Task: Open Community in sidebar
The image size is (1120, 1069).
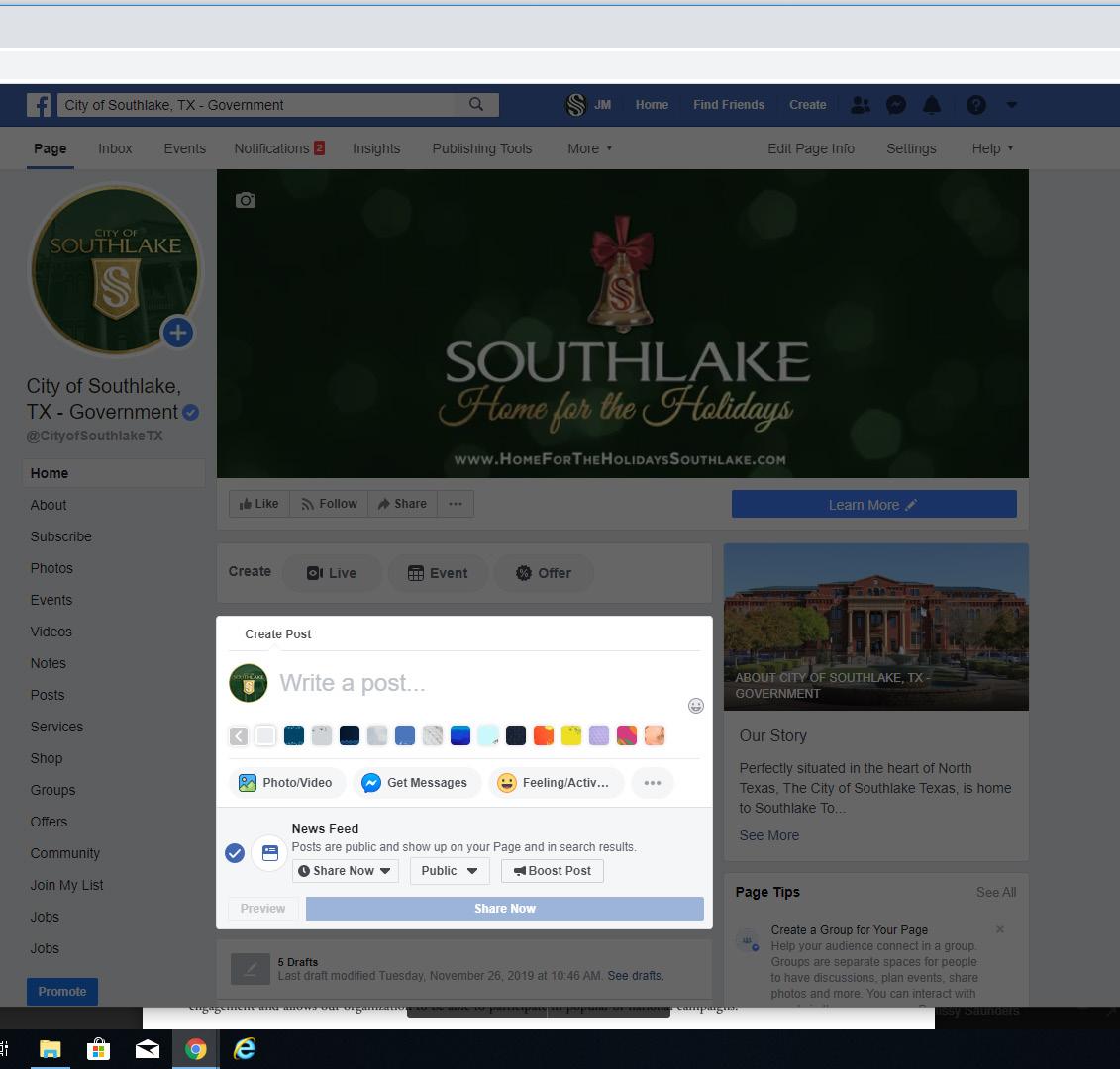Action: 65,853
